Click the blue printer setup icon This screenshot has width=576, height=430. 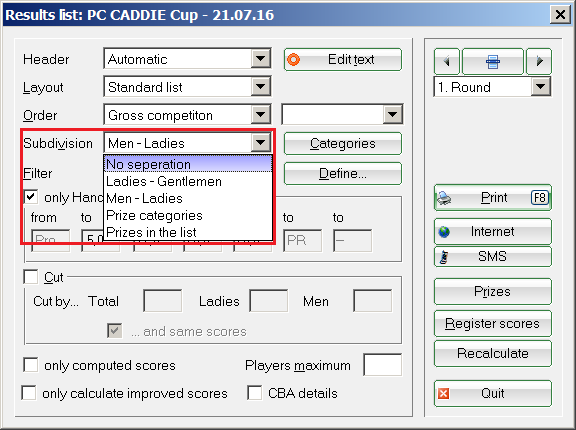(493, 61)
